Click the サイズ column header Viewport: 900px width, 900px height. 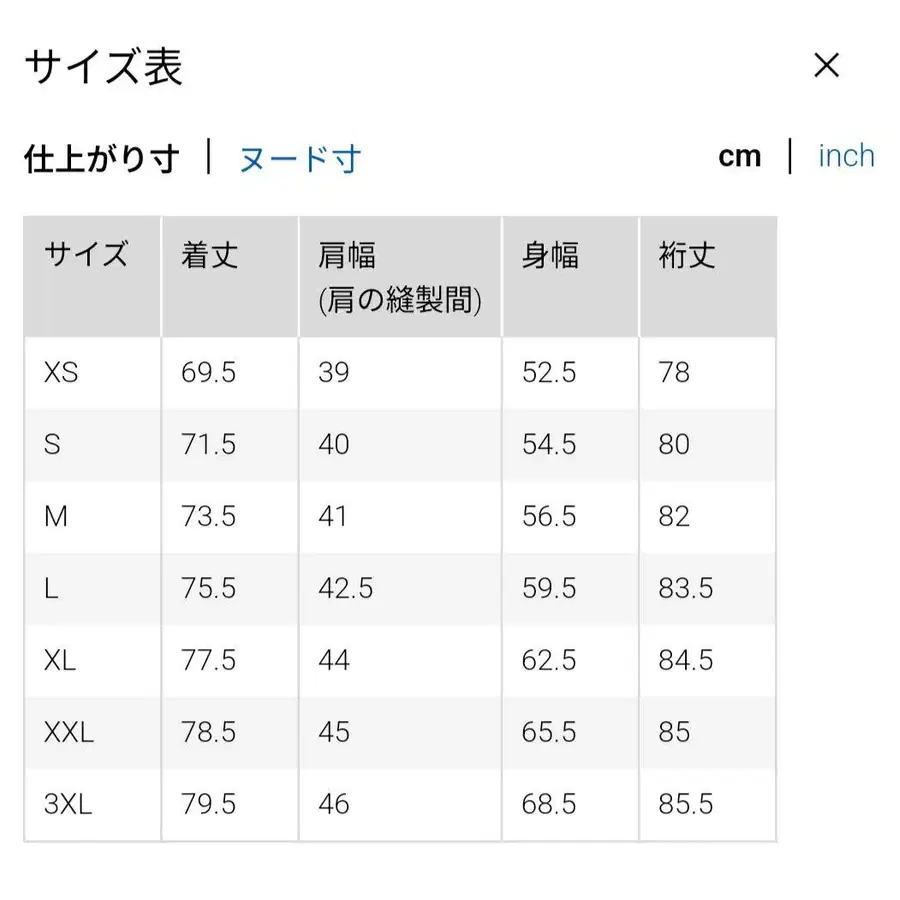pos(85,256)
